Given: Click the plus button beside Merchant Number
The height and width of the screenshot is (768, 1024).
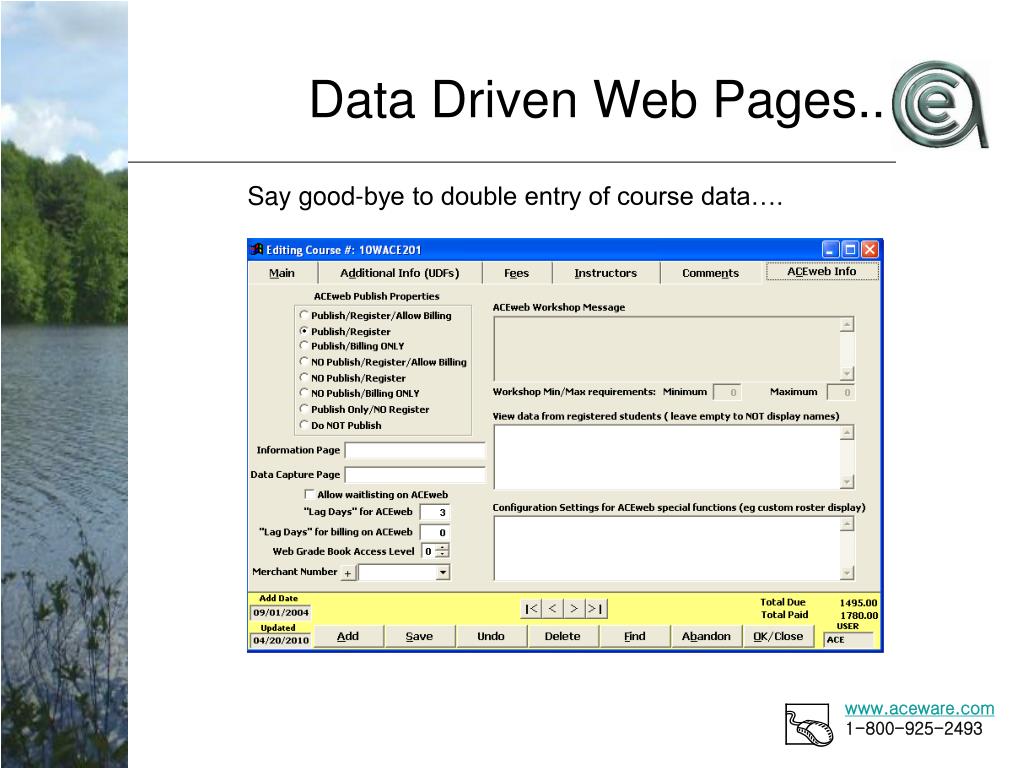Looking at the screenshot, I should coord(348,573).
